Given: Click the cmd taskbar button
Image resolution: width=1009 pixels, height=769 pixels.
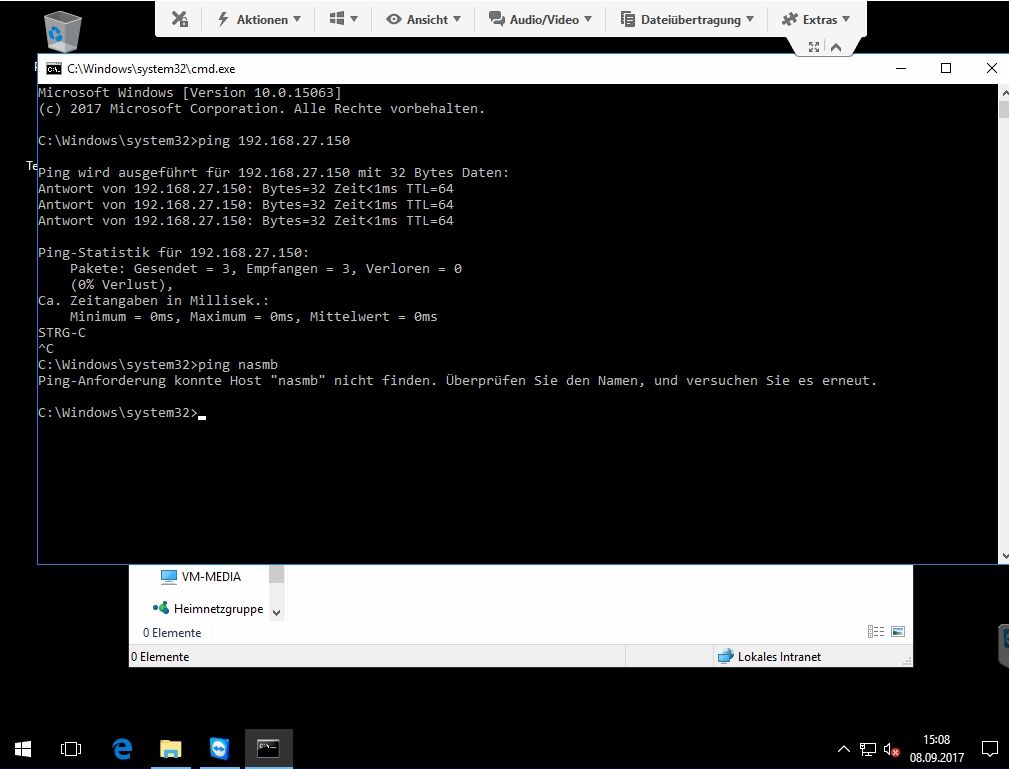Looking at the screenshot, I should point(268,749).
